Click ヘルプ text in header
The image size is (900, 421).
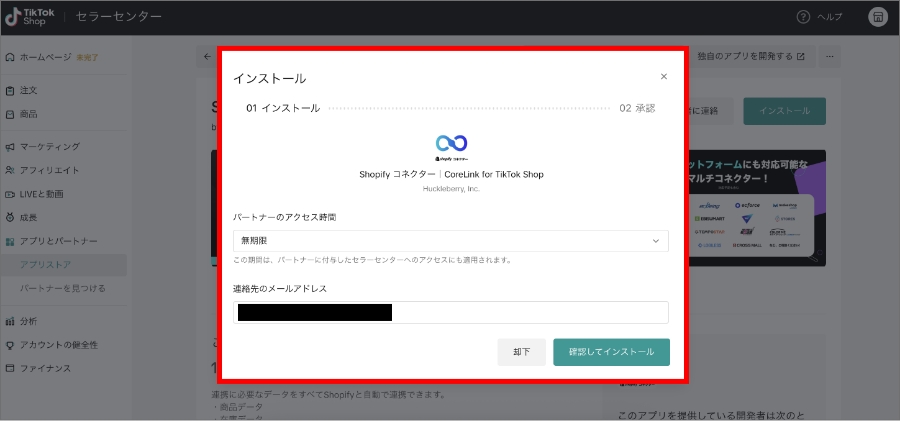click(x=829, y=17)
